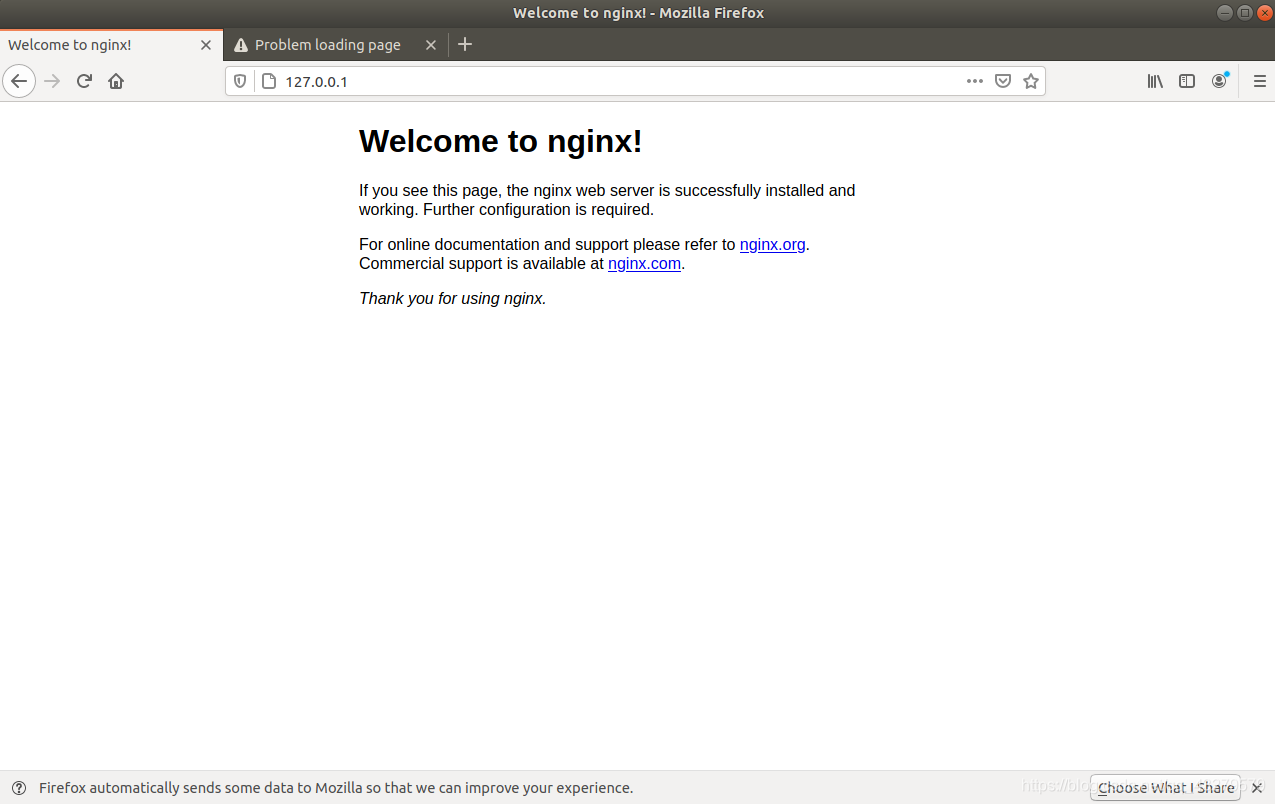The height and width of the screenshot is (804, 1275).
Task: Bookmark this page with star icon
Action: point(1031,81)
